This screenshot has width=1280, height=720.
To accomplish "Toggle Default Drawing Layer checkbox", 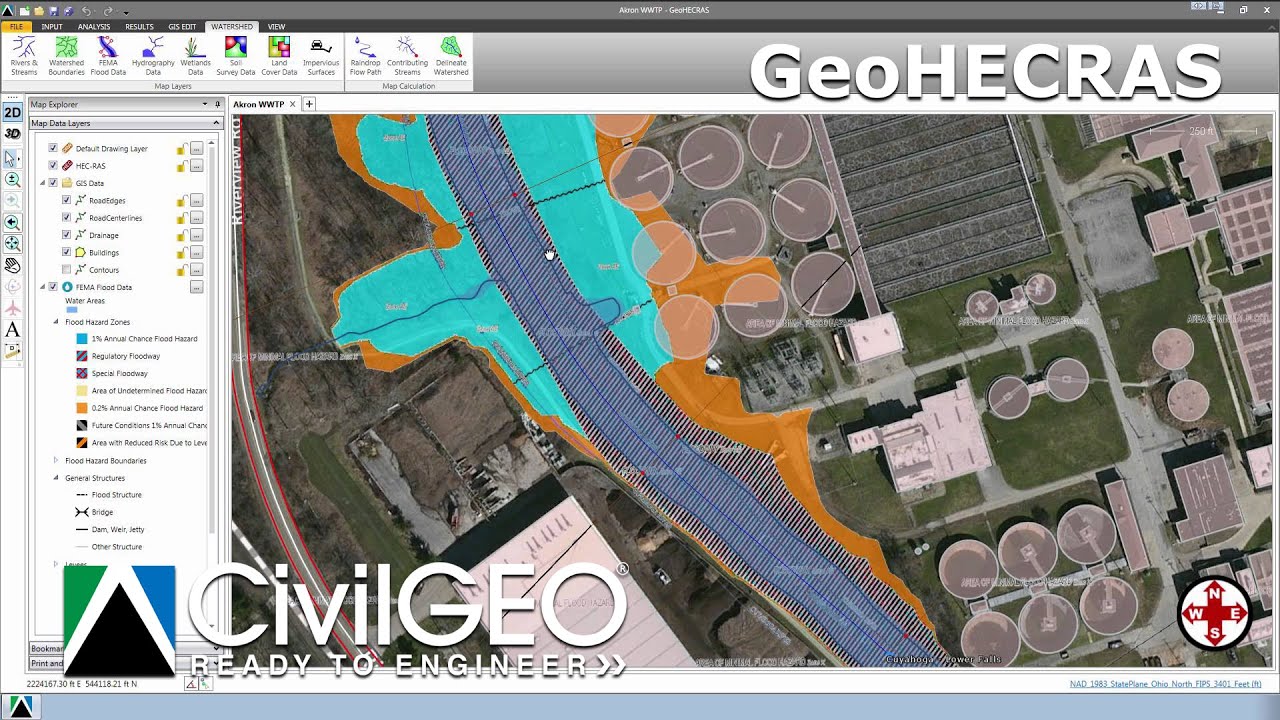I will coord(54,148).
